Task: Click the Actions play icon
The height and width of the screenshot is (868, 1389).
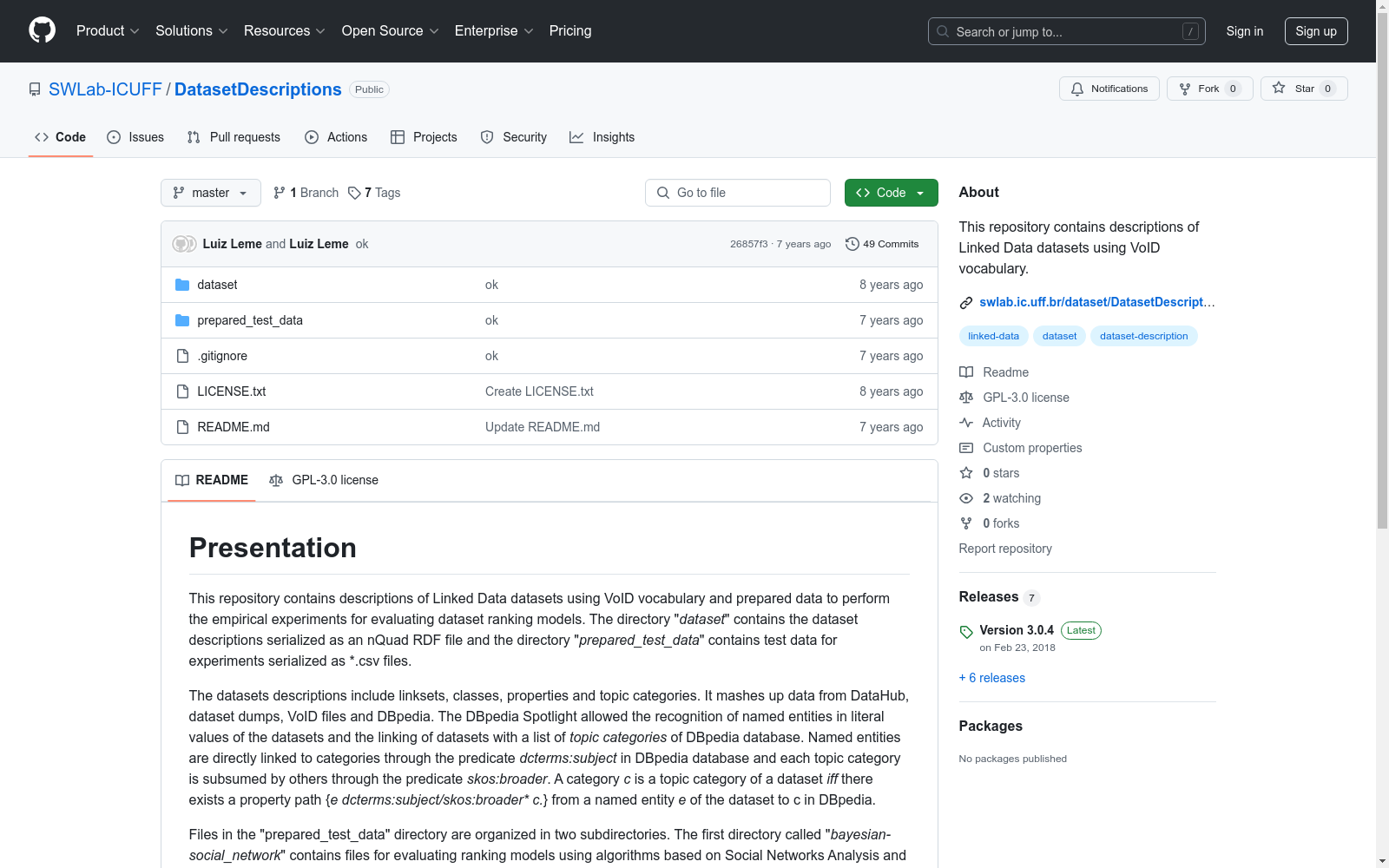Action: coord(312,137)
